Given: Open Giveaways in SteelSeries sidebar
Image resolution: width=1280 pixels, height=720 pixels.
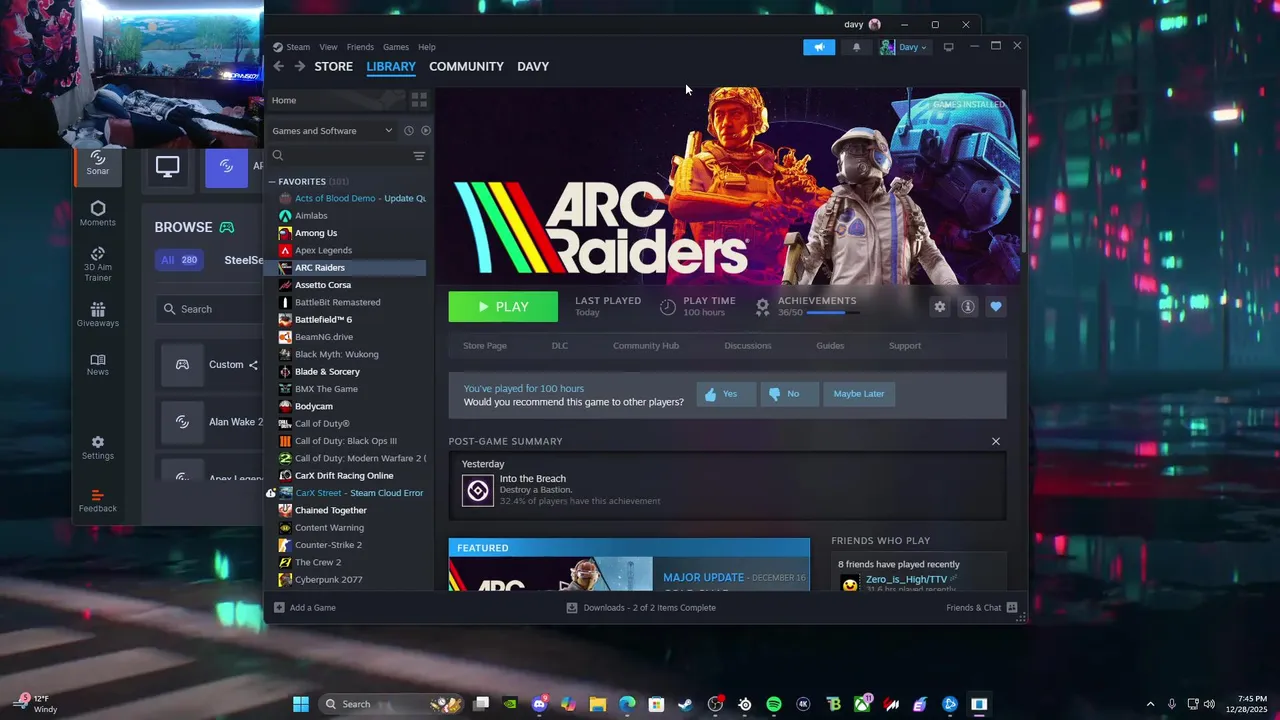Looking at the screenshot, I should tap(98, 315).
